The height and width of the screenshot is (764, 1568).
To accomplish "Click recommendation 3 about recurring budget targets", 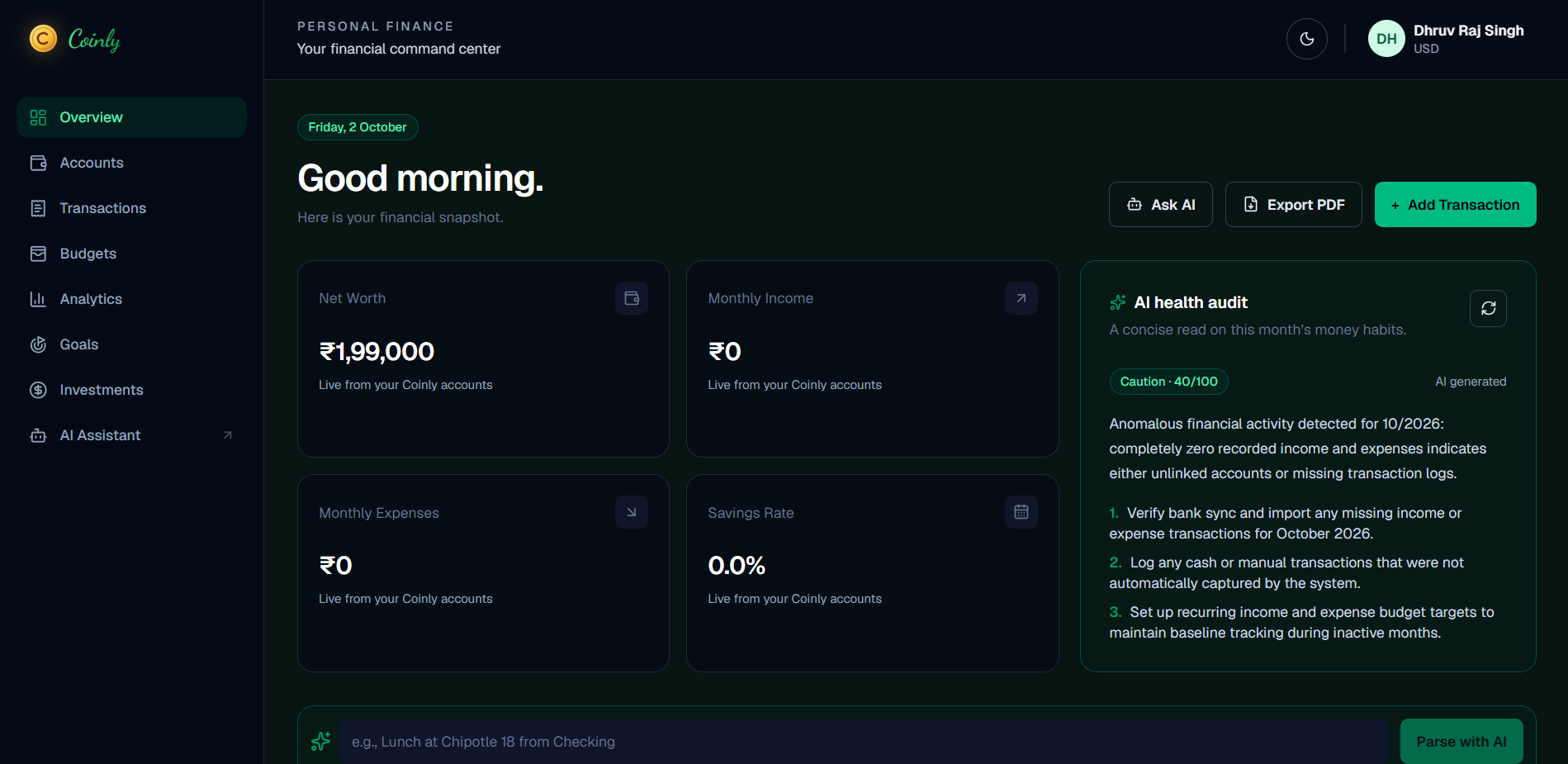I will 1302,622.
